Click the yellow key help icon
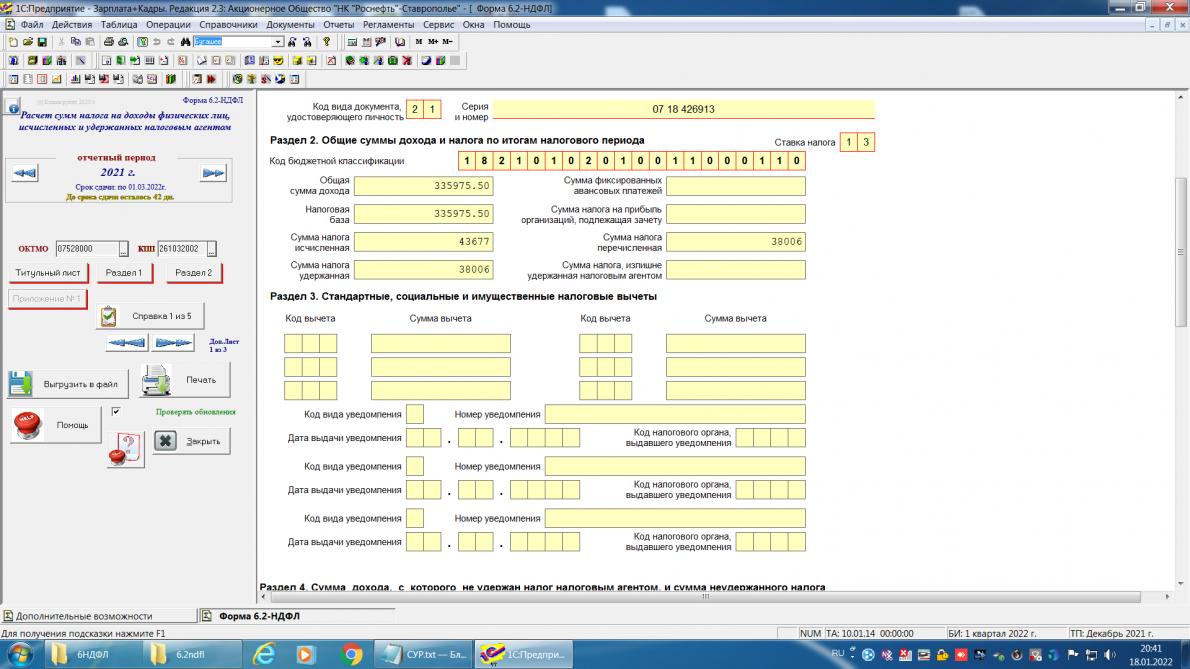 tap(326, 42)
